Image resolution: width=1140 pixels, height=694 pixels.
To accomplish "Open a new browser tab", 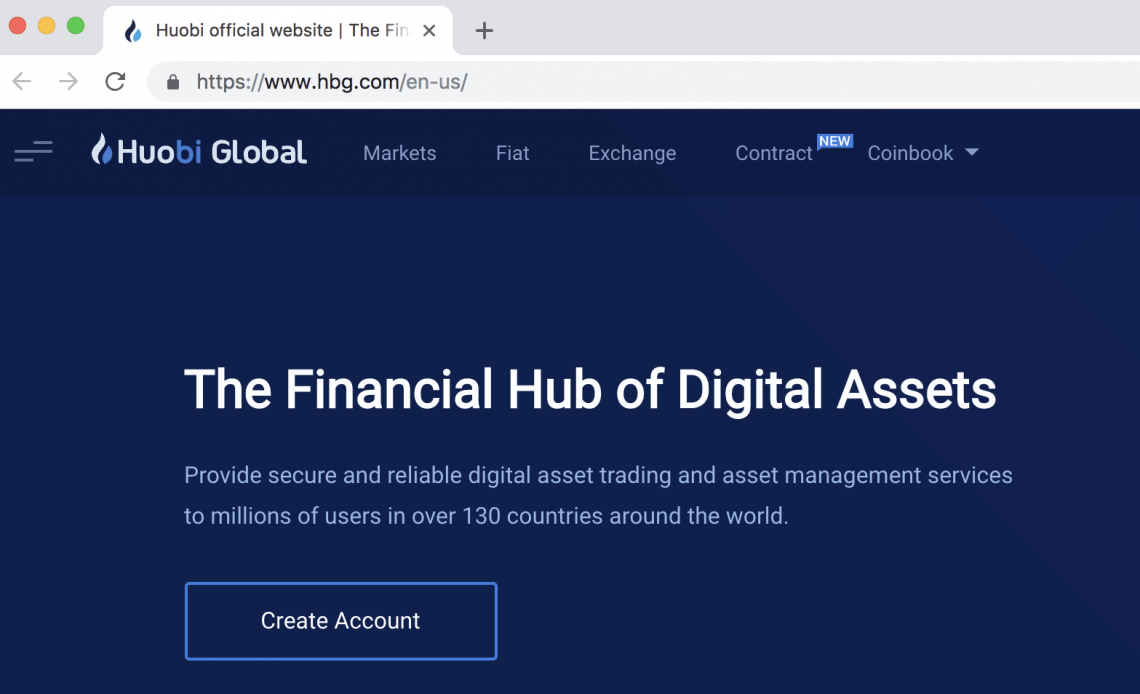I will (484, 31).
